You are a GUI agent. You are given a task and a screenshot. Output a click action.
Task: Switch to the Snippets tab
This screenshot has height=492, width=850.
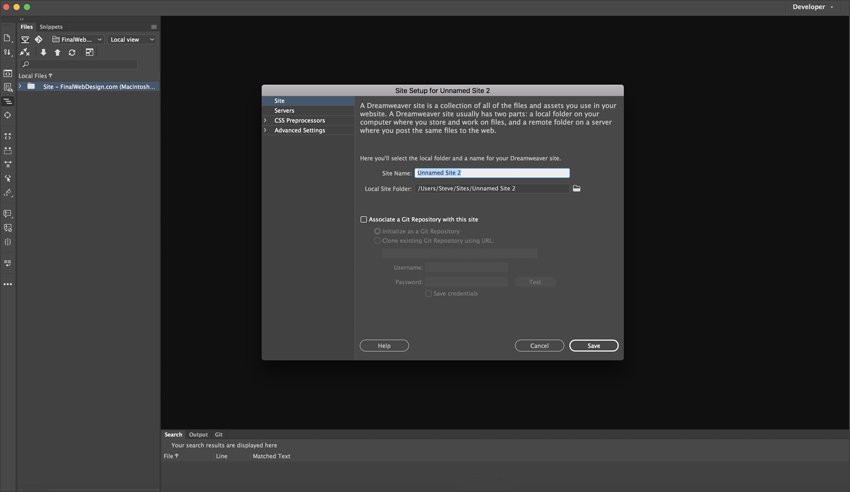51,27
